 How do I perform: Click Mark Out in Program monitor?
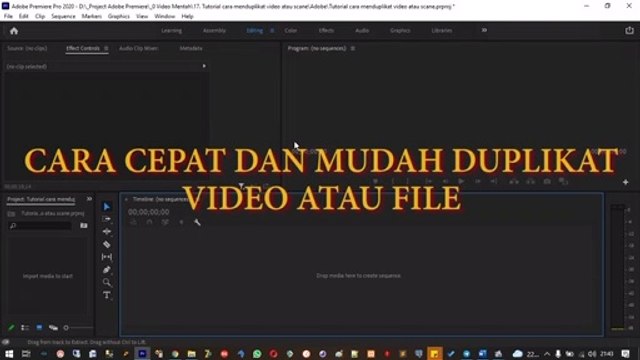tap(407, 181)
